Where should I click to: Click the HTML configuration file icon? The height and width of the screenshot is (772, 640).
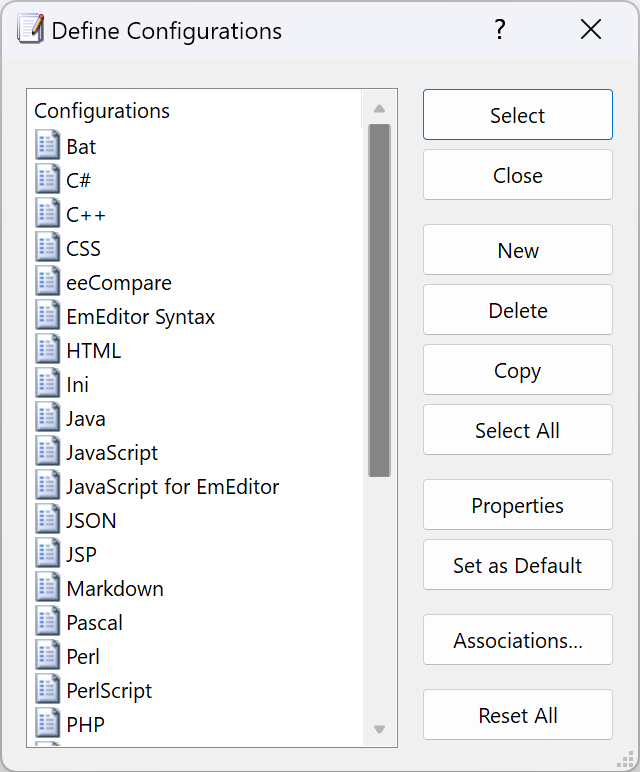point(47,349)
